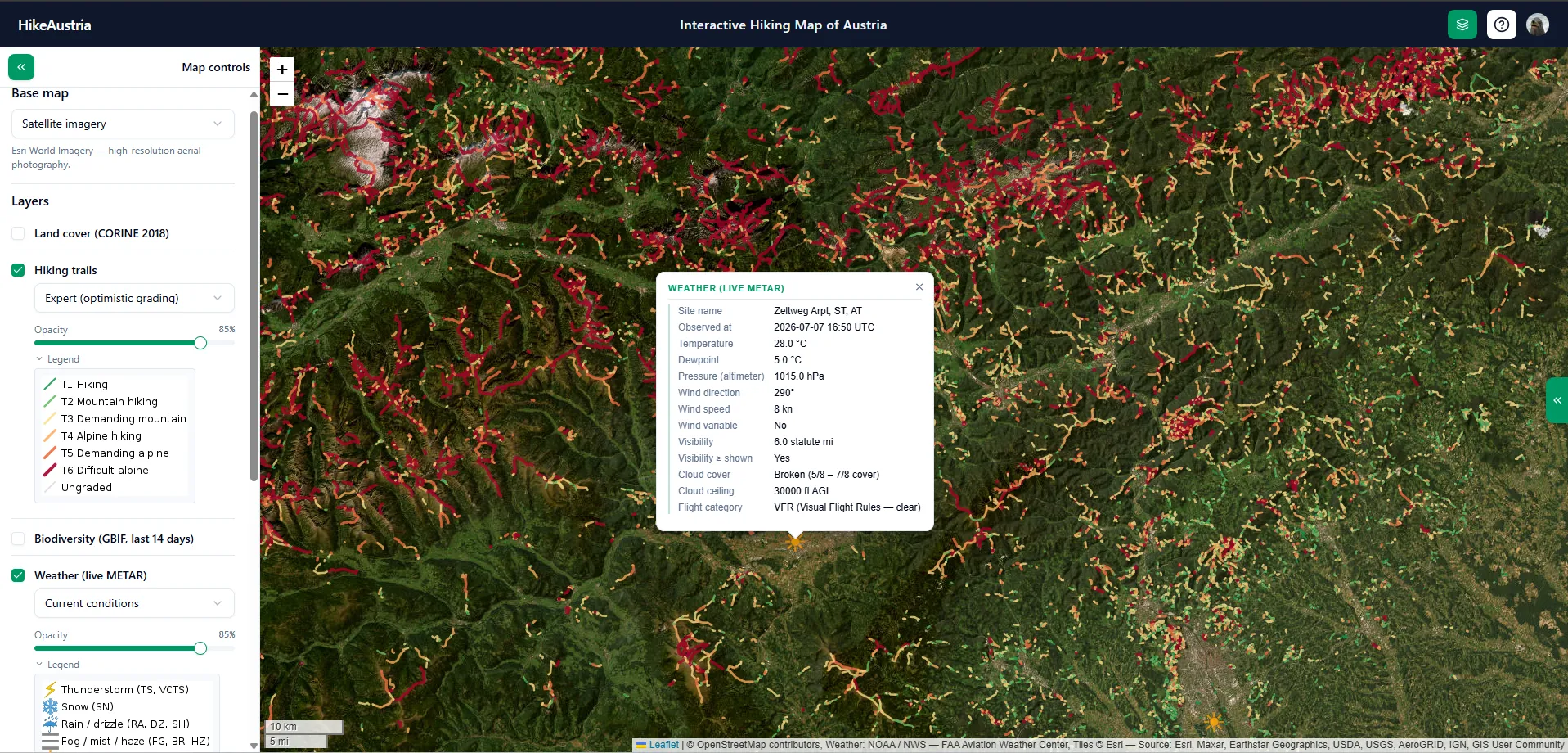Click the '1015.0 hPa' pressure value

coord(799,376)
